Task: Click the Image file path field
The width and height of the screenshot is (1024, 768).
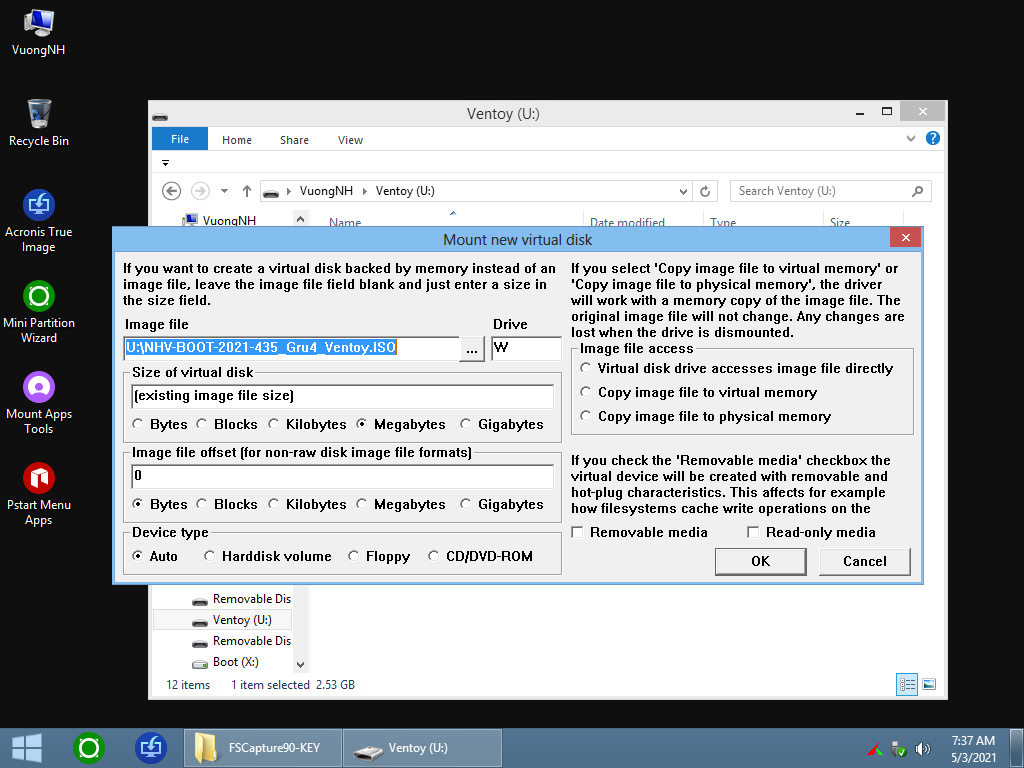Action: pos(291,348)
